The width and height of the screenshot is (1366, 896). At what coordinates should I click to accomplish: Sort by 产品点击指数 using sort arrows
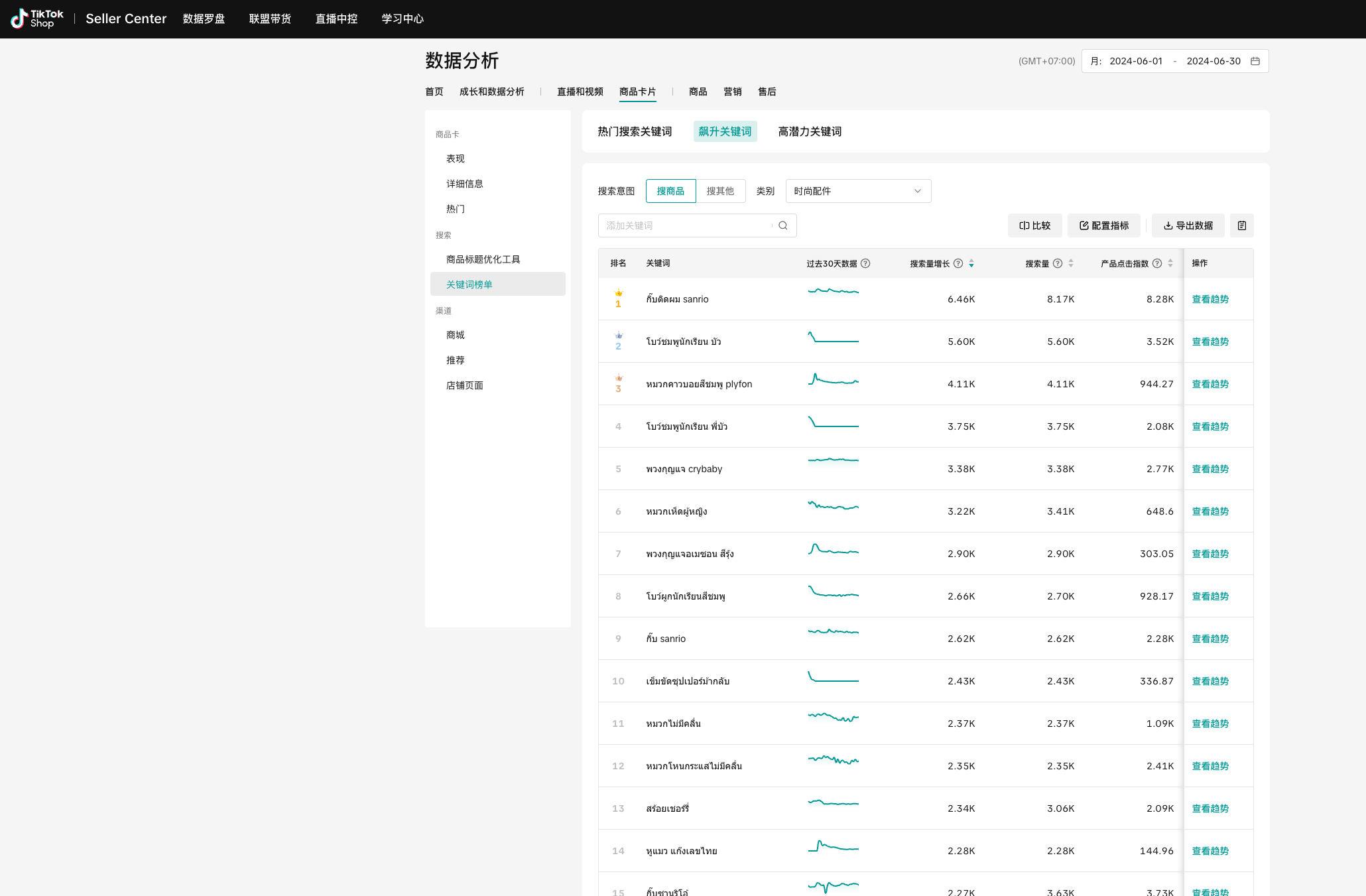[1170, 263]
